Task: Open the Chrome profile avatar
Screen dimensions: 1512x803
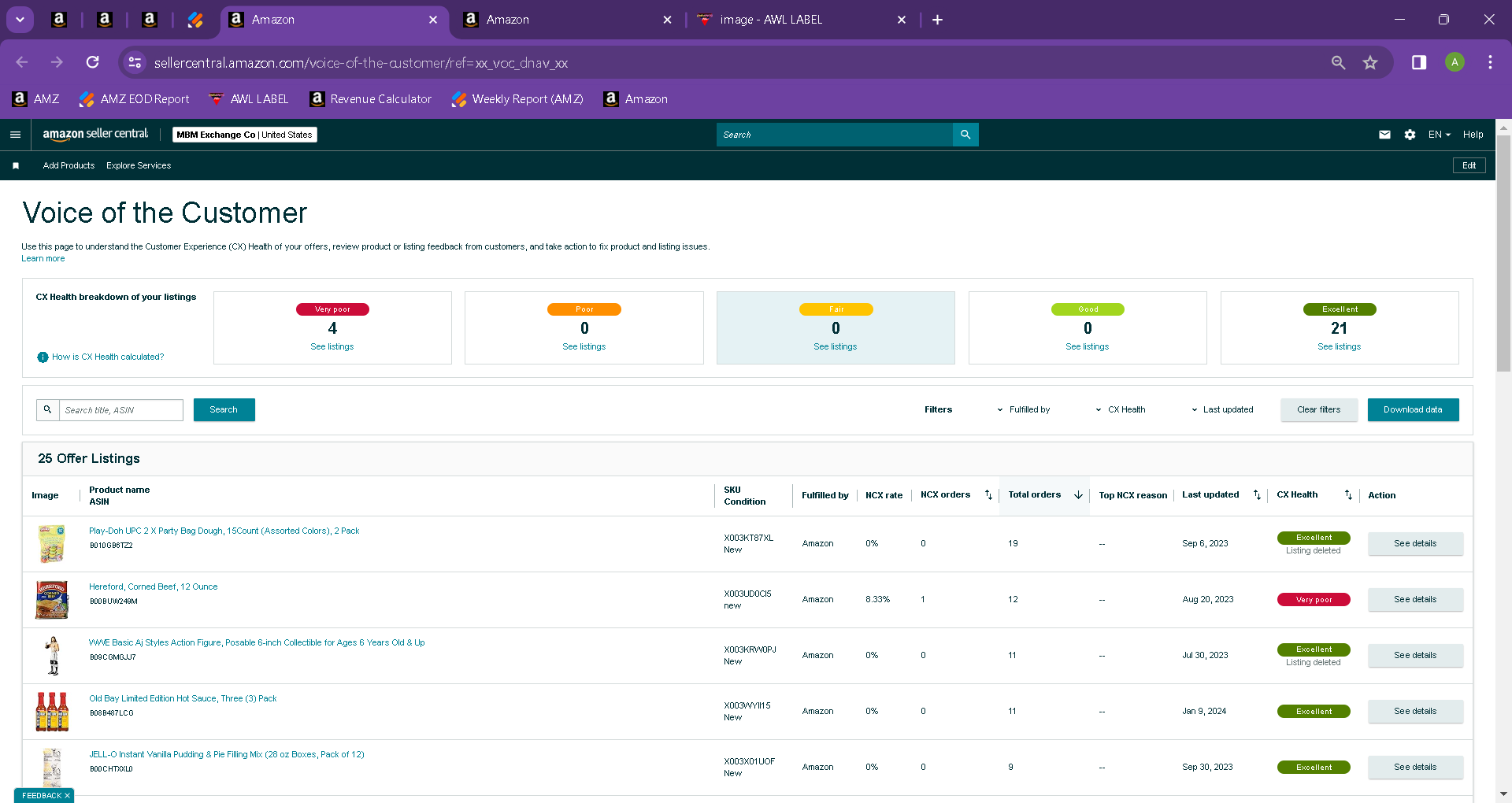Action: (1455, 62)
